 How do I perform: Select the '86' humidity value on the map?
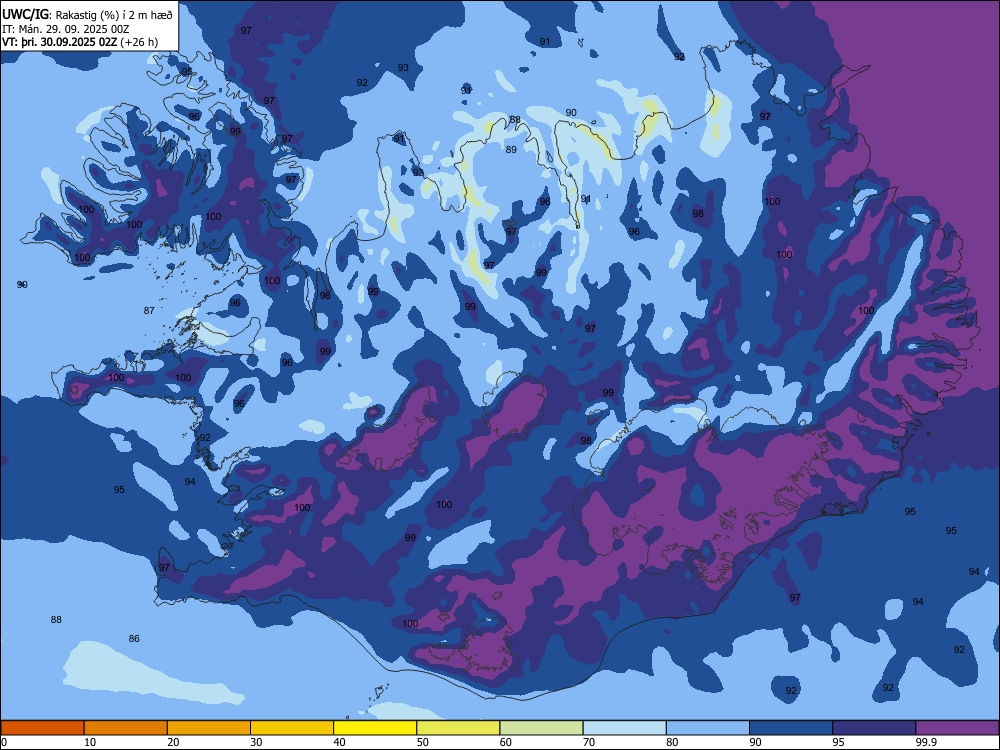[x=134, y=638]
